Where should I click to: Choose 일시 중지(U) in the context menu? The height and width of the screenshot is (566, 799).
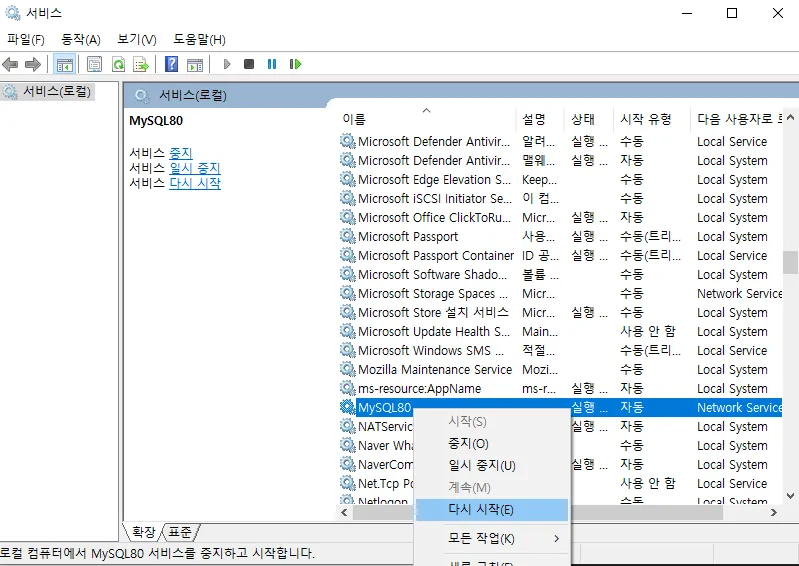(491, 465)
